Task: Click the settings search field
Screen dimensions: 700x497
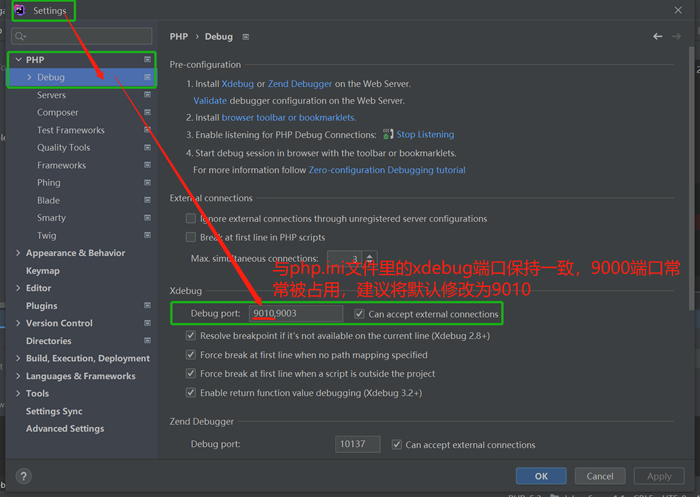Action: click(82, 36)
